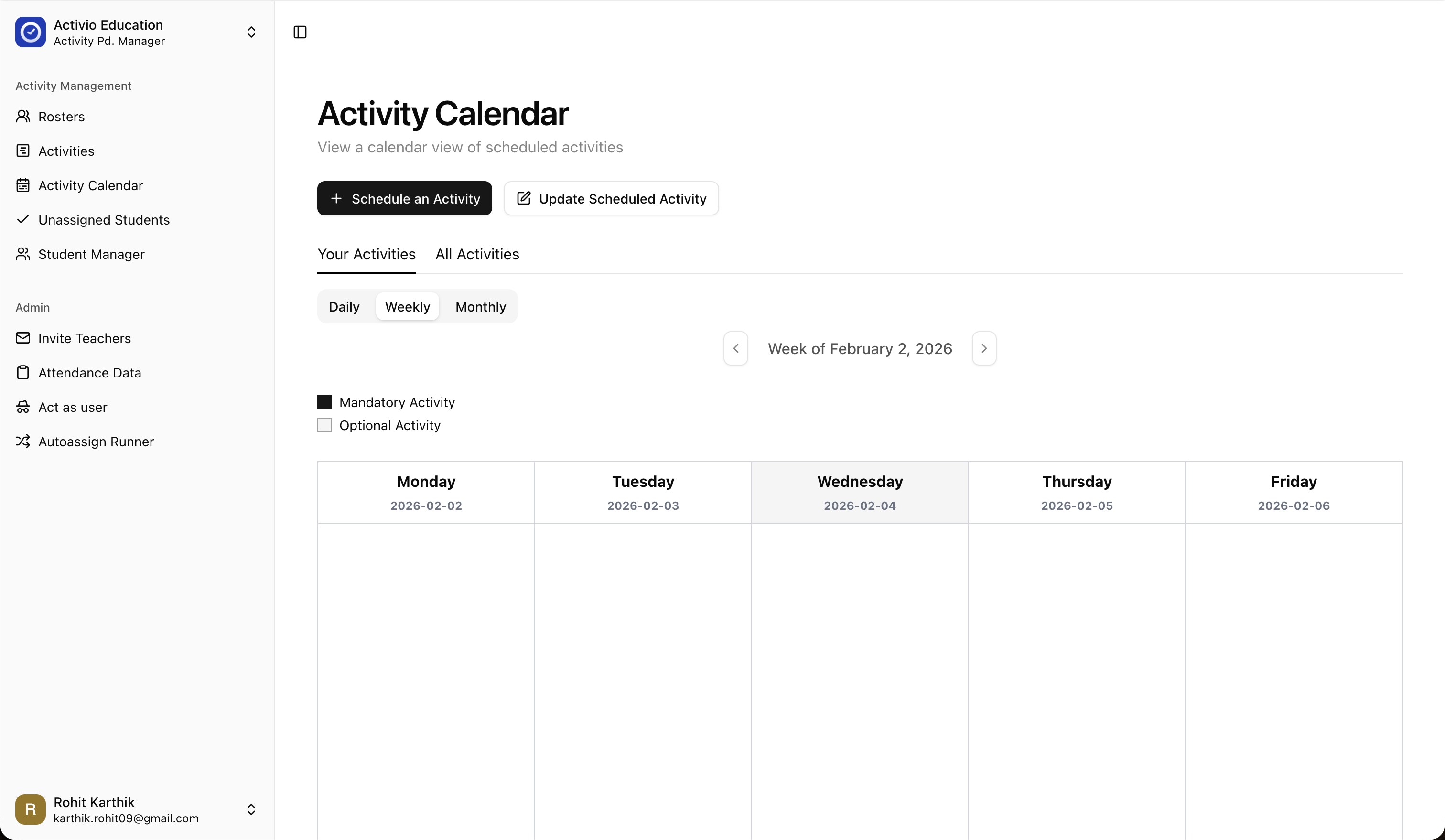This screenshot has width=1445, height=840.
Task: Click the Rosters people icon
Action: (23, 117)
